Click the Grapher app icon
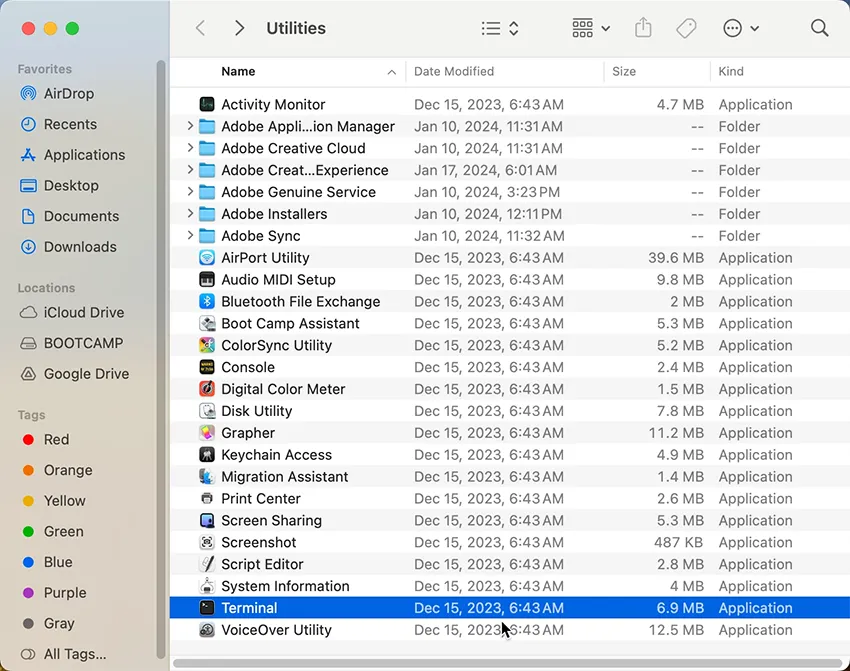Image resolution: width=850 pixels, height=671 pixels. [x=207, y=433]
